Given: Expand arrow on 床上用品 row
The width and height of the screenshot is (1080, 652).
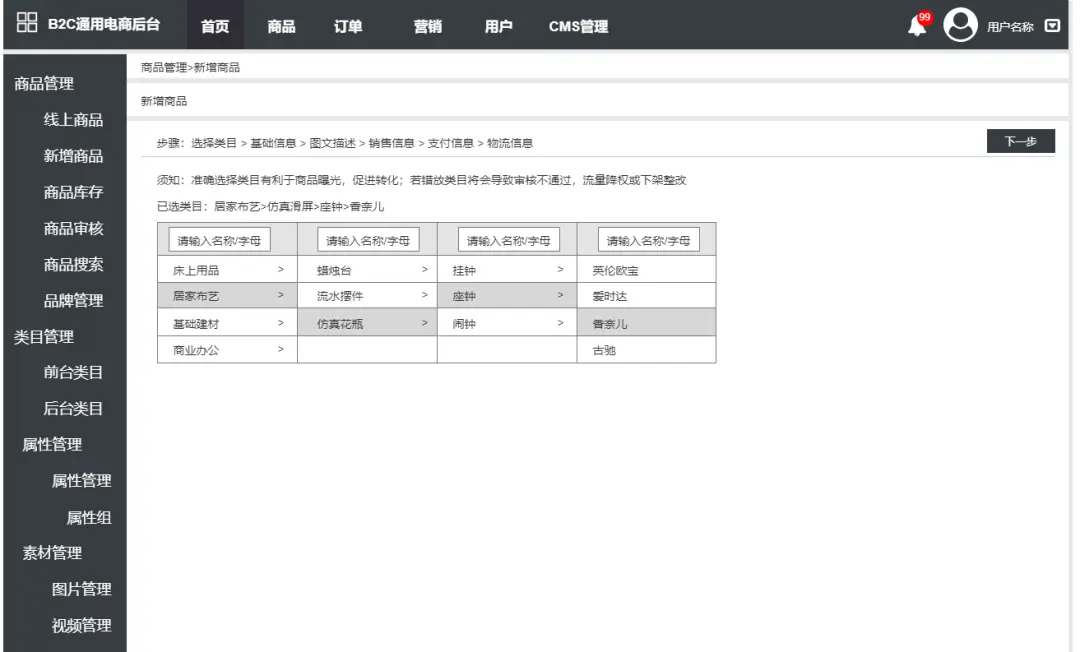Looking at the screenshot, I should point(280,269).
